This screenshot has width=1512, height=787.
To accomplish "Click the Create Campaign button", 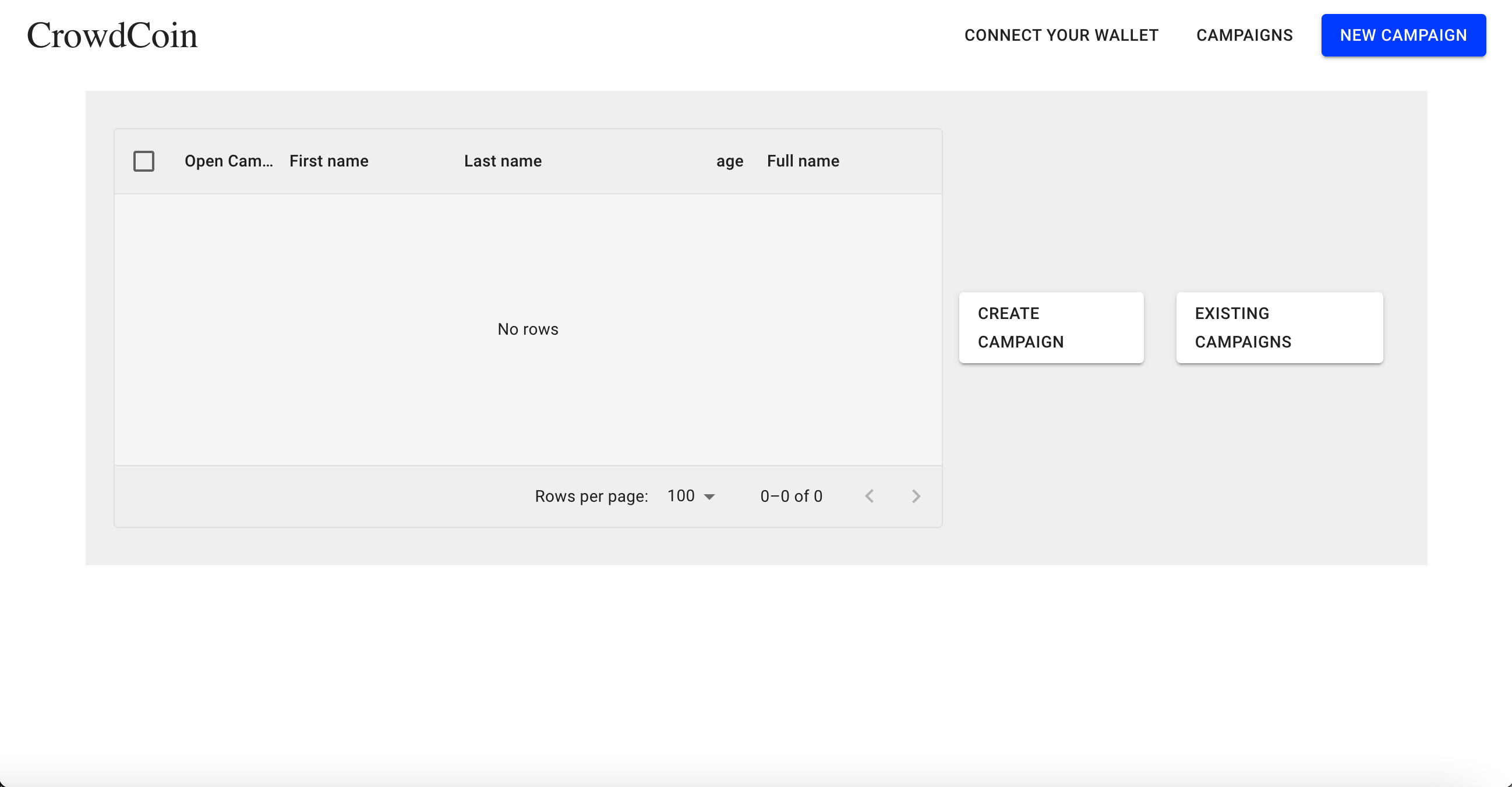I will coord(1051,328).
